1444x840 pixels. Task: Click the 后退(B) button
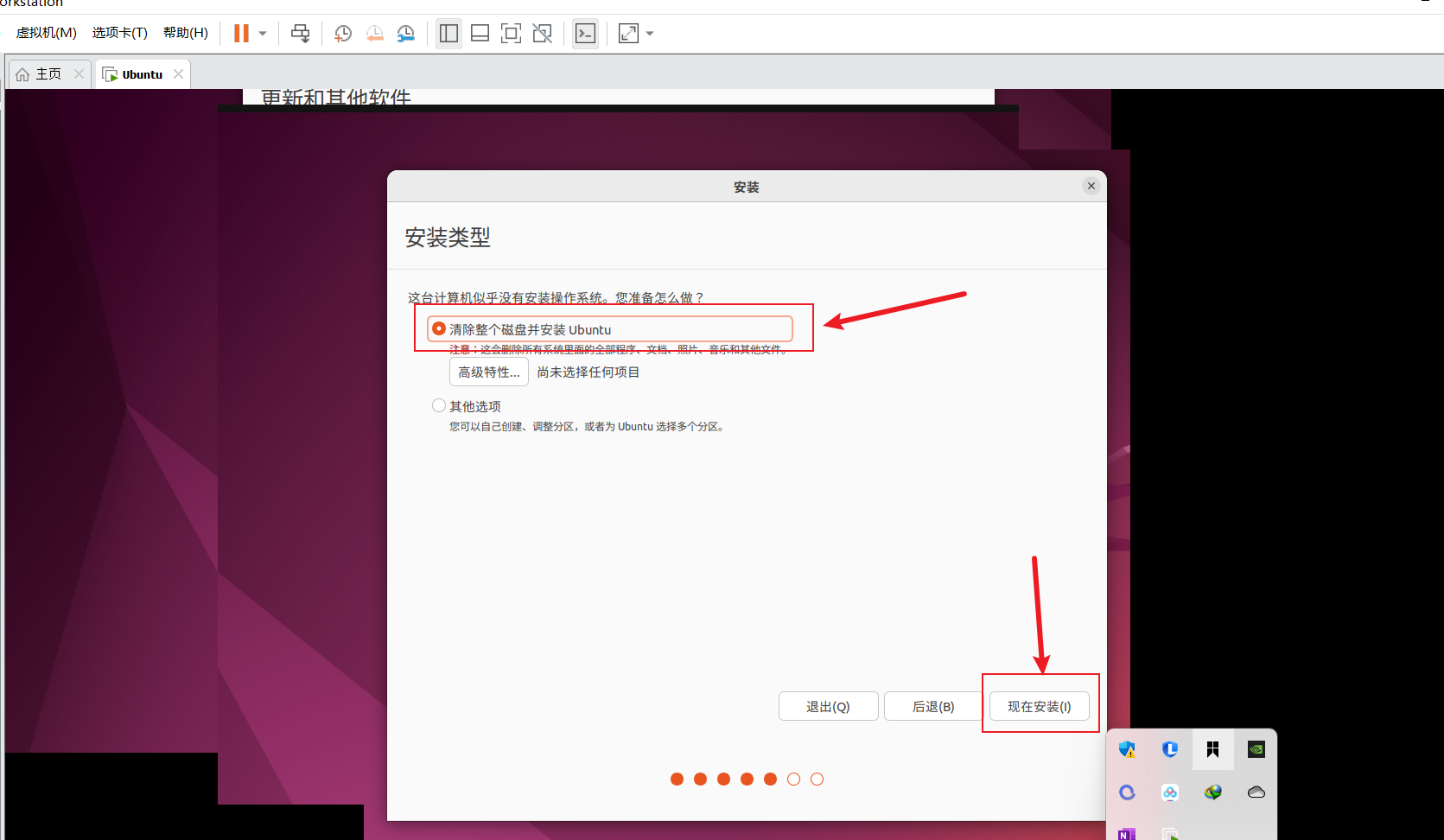click(x=933, y=706)
